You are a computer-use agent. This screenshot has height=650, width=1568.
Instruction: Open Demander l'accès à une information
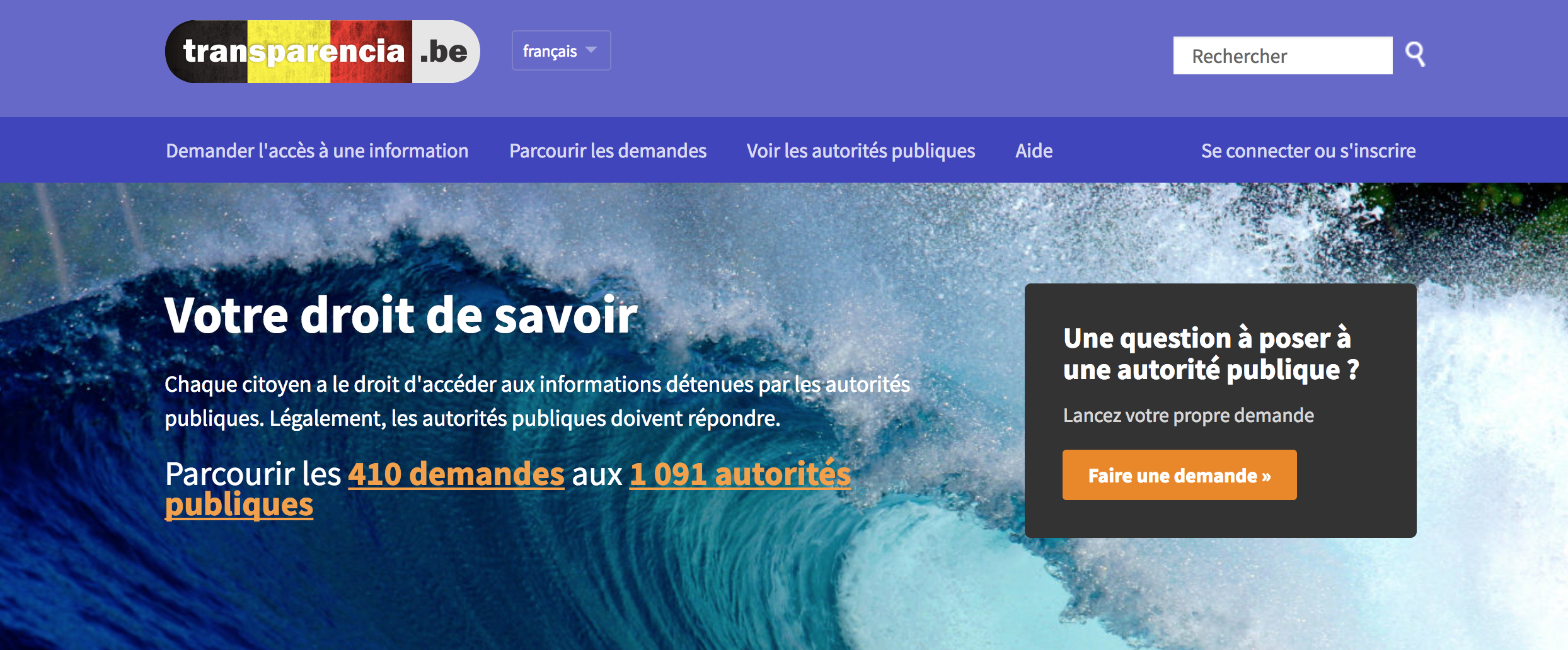tap(317, 151)
